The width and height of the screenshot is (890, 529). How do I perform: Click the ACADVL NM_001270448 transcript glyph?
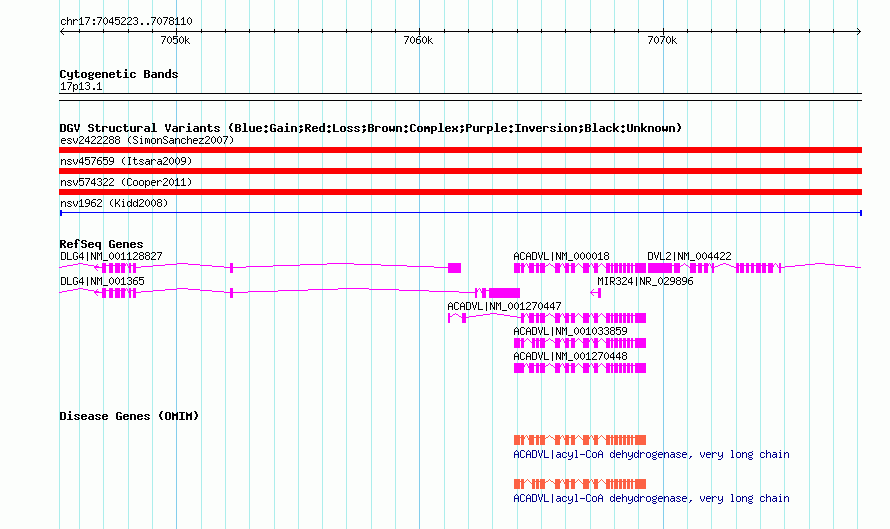coord(580,368)
